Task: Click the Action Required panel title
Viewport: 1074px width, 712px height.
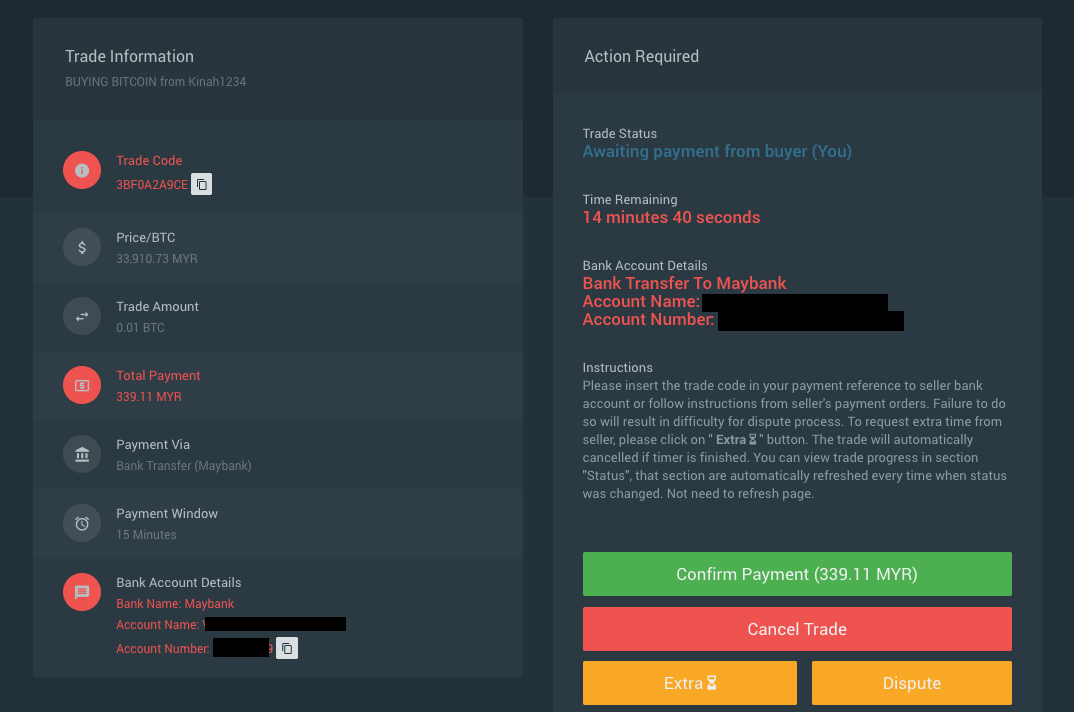Action: pyautogui.click(x=642, y=56)
